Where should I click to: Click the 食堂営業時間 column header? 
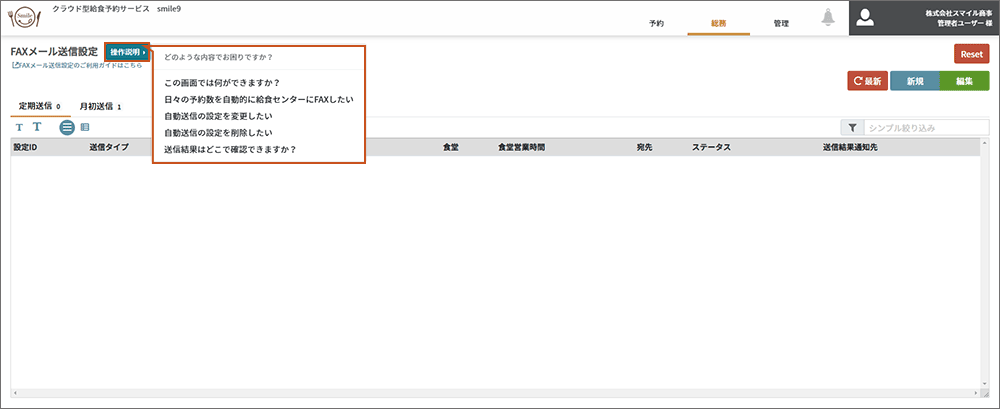[522, 147]
